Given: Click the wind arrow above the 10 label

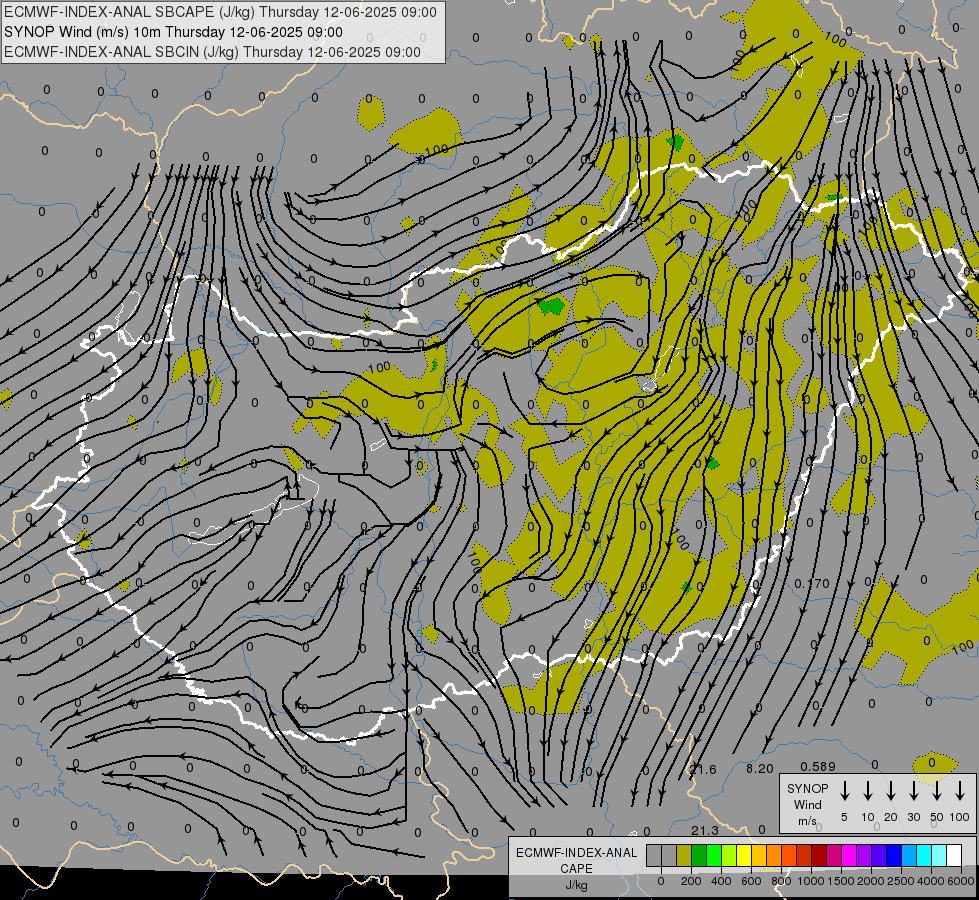Looking at the screenshot, I should coord(868,791).
